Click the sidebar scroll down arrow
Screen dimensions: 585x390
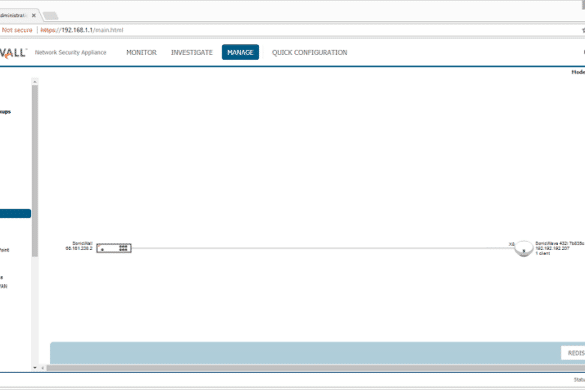click(35, 368)
